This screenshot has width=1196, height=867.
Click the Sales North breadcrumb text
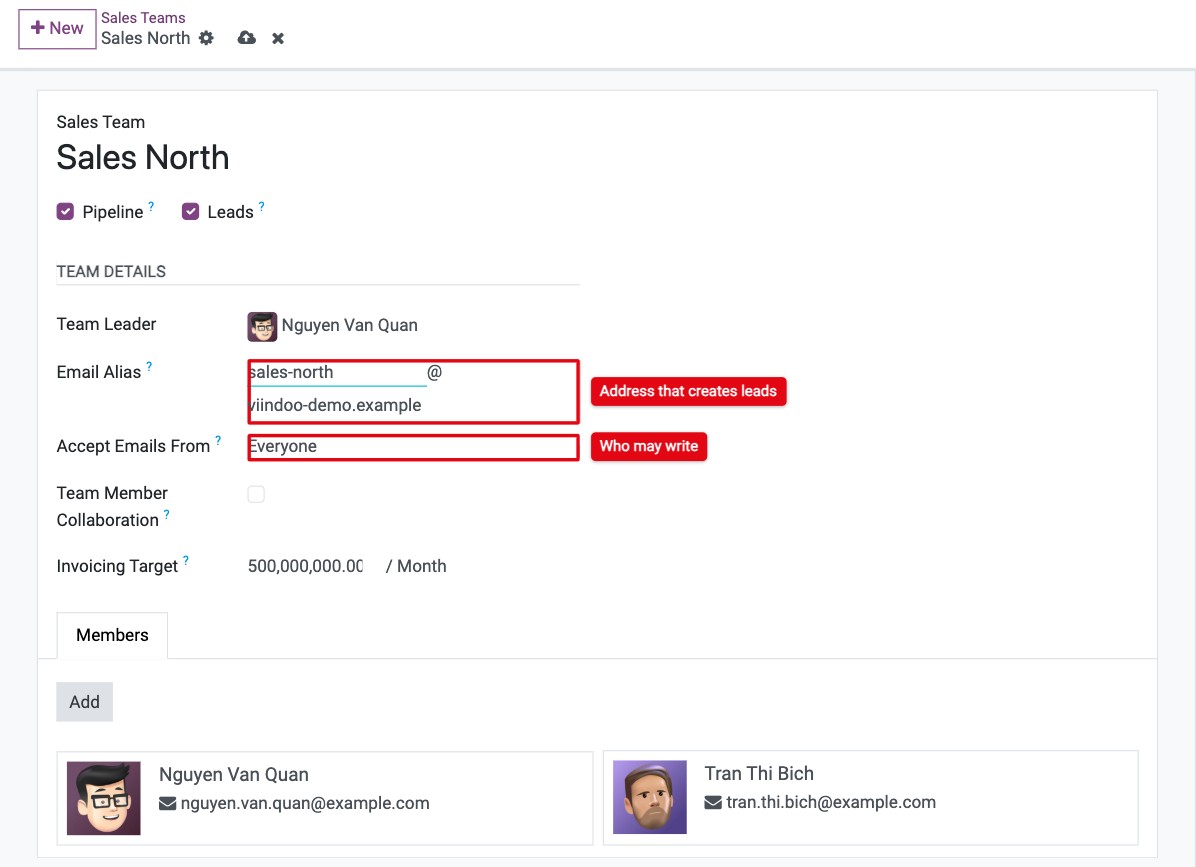[146, 38]
